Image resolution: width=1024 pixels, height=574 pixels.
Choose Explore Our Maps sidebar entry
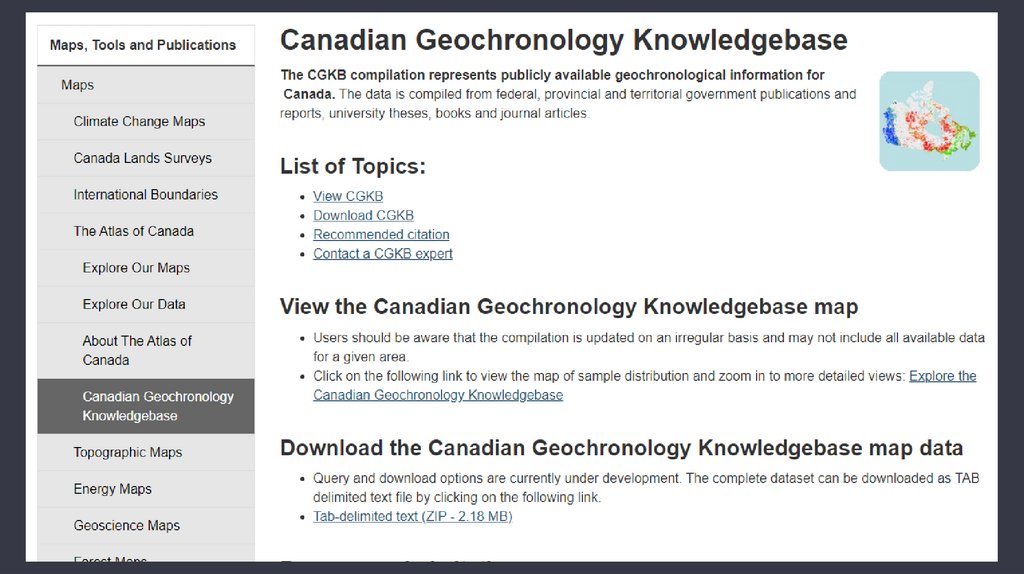tap(136, 268)
